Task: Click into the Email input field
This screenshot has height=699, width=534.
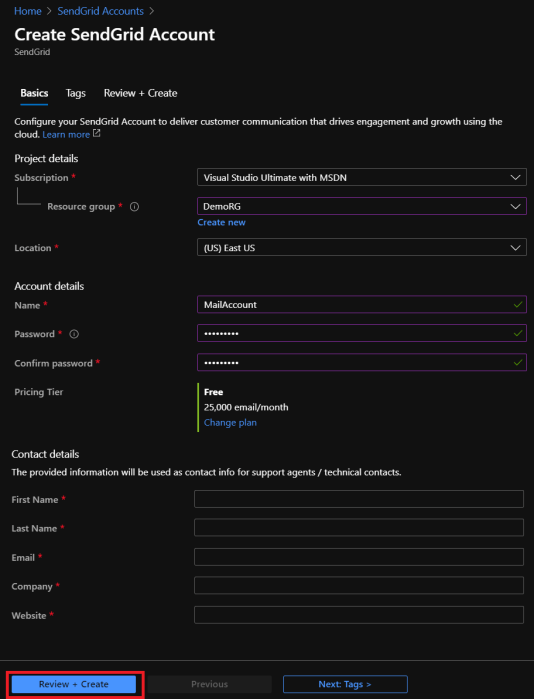Action: point(359,557)
